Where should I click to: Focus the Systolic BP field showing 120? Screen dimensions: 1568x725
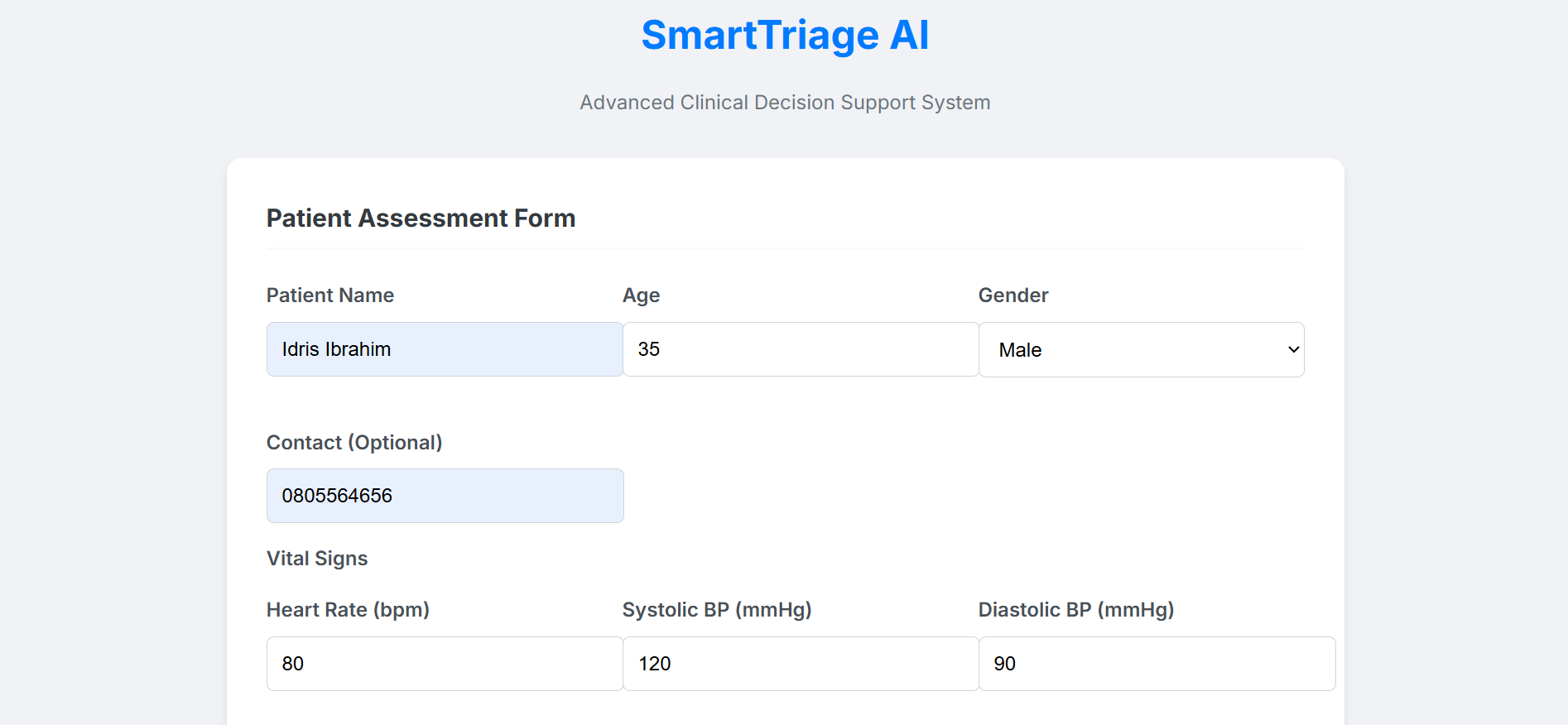800,664
